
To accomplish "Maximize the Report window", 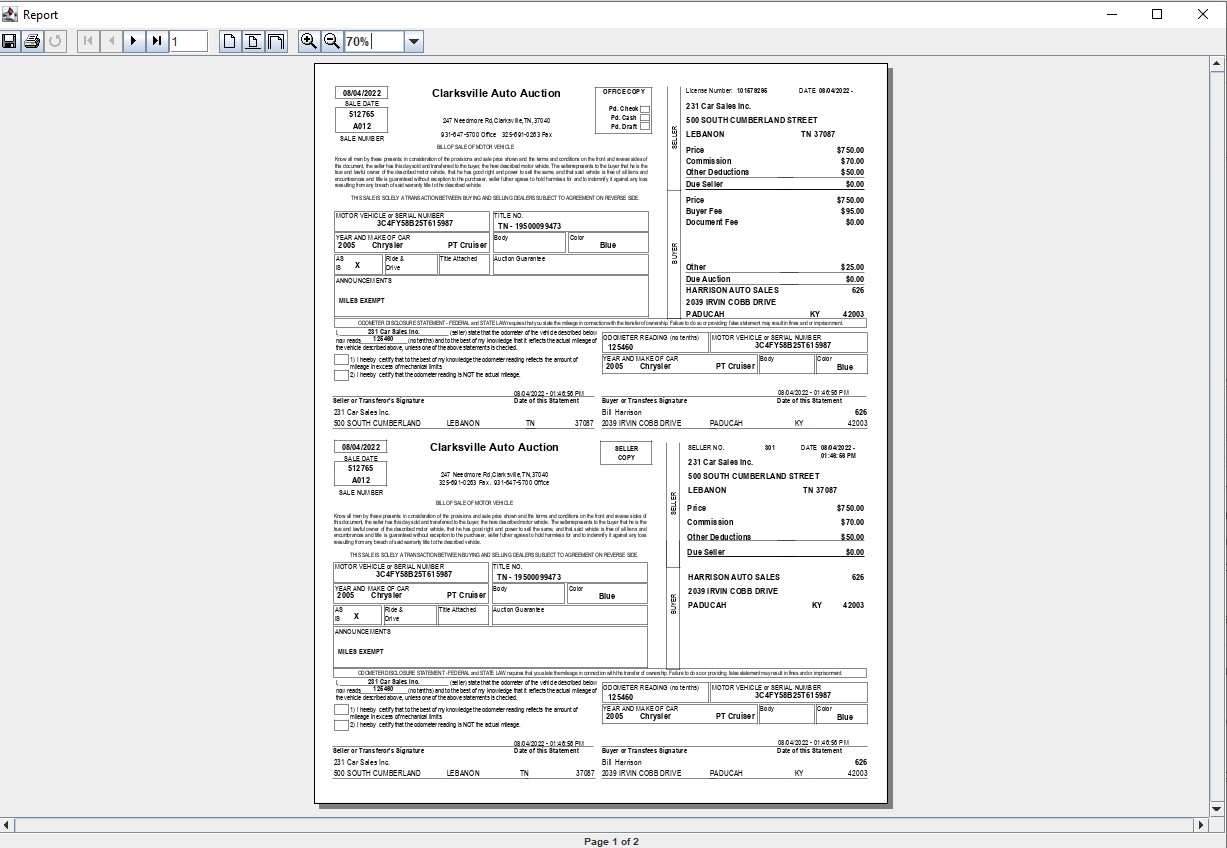I will click(1157, 14).
